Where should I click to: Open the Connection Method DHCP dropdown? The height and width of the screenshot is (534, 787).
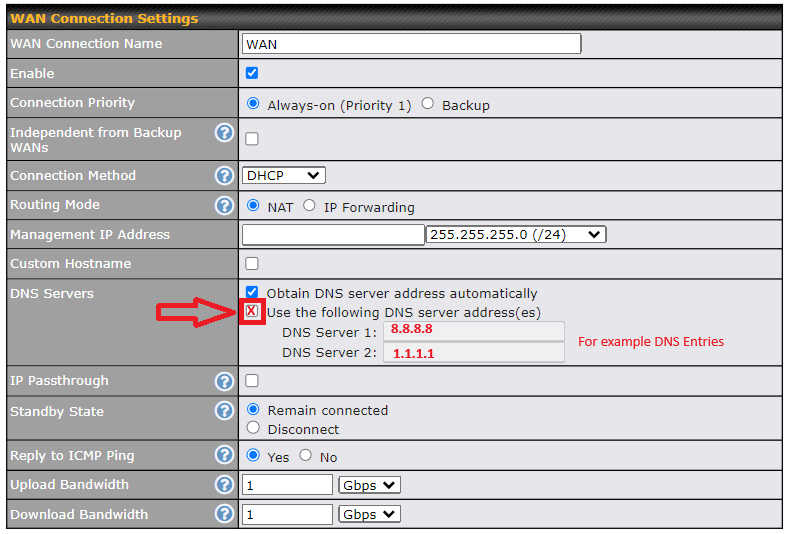(x=283, y=175)
